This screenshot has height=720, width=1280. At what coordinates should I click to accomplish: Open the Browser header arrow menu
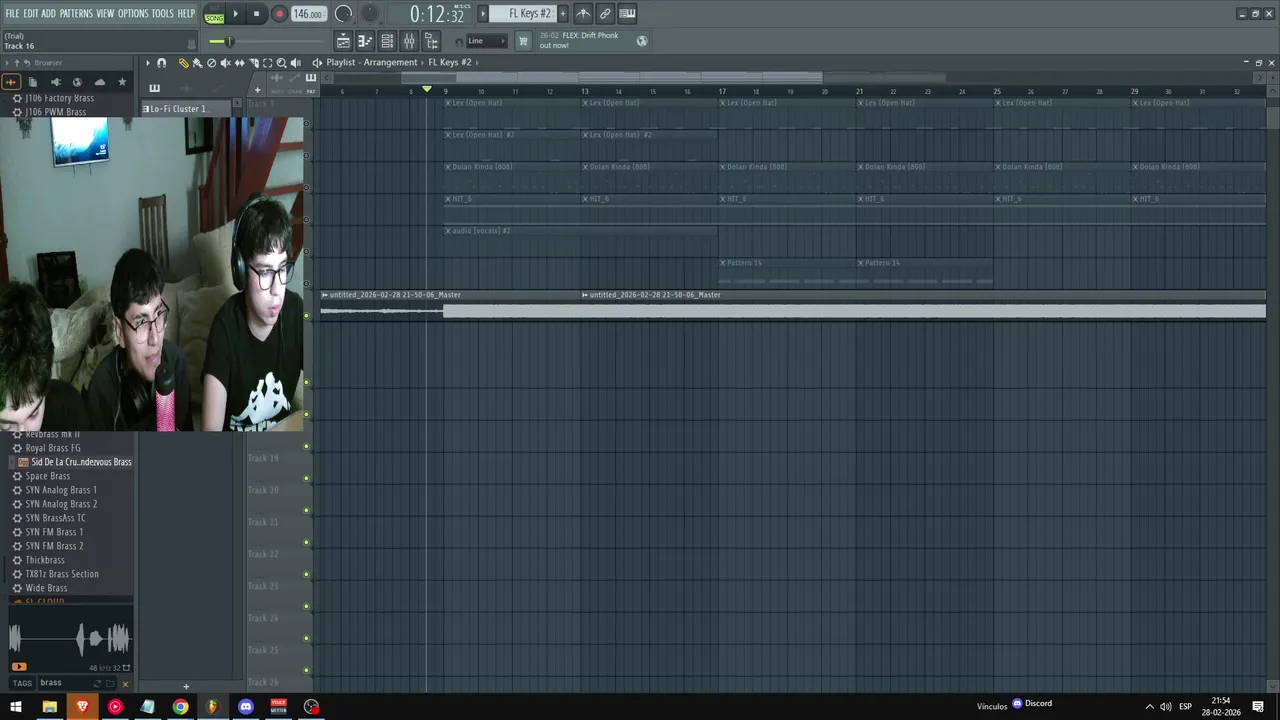[x=7, y=63]
